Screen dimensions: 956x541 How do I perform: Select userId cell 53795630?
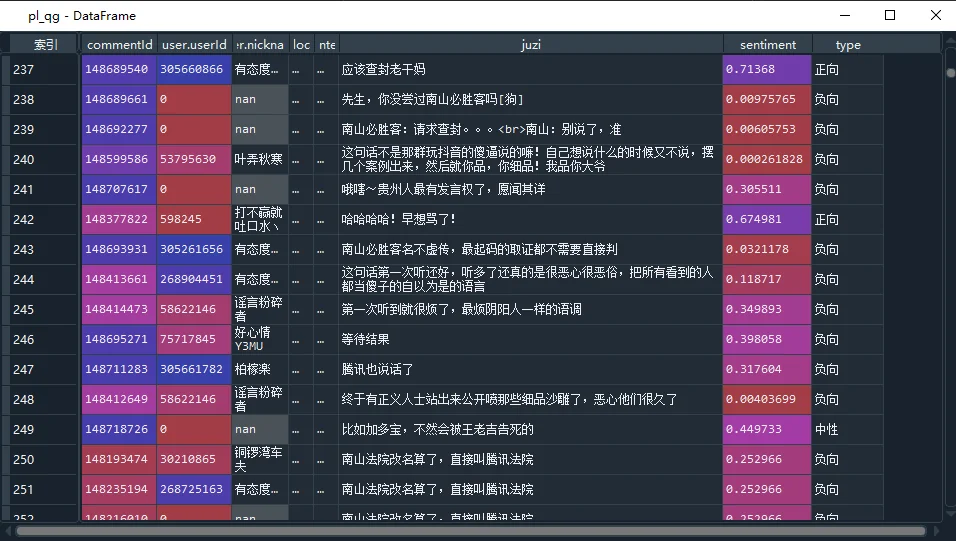point(194,159)
